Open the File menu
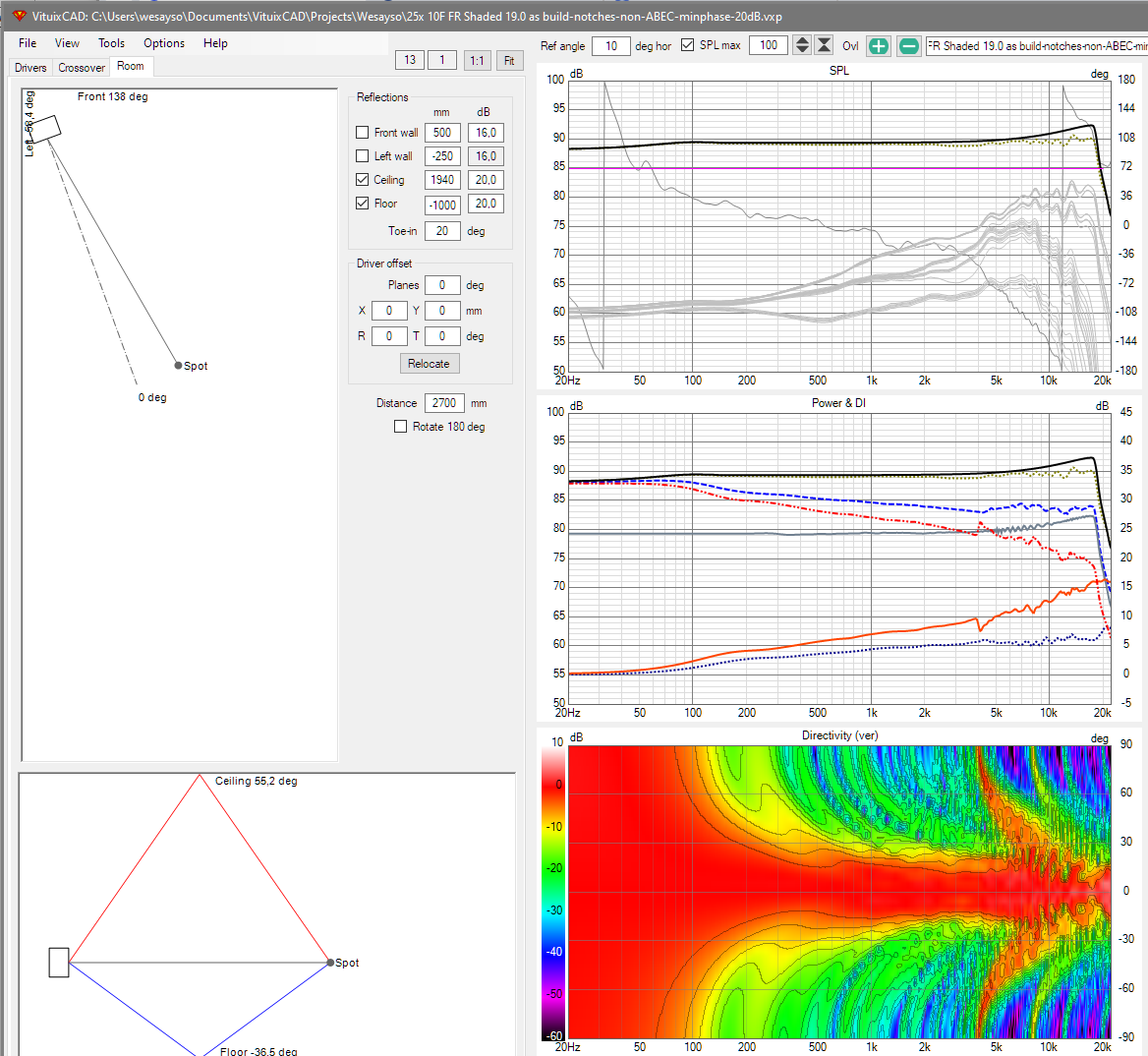1148x1056 pixels. (x=28, y=43)
